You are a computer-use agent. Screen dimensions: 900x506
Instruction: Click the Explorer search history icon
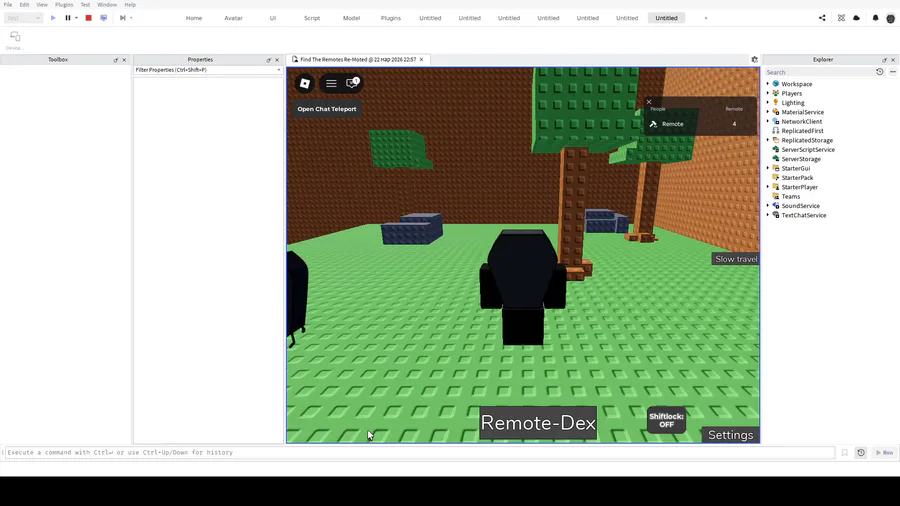[879, 72]
